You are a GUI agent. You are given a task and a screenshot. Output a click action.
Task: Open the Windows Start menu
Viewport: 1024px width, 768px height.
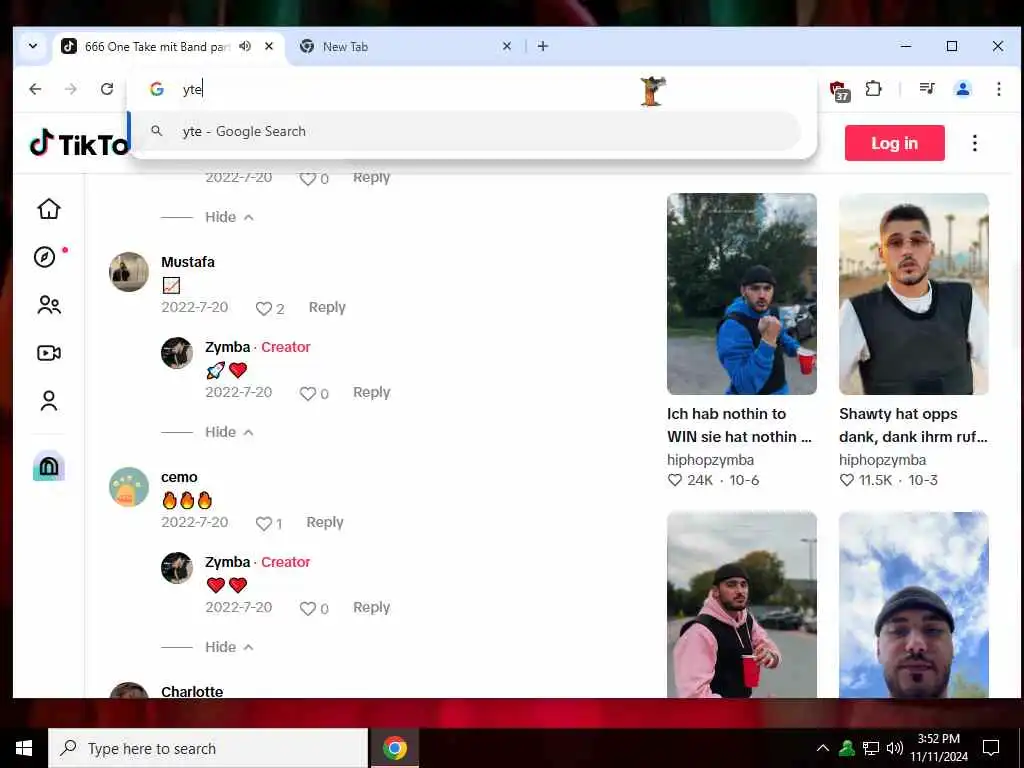coord(24,748)
